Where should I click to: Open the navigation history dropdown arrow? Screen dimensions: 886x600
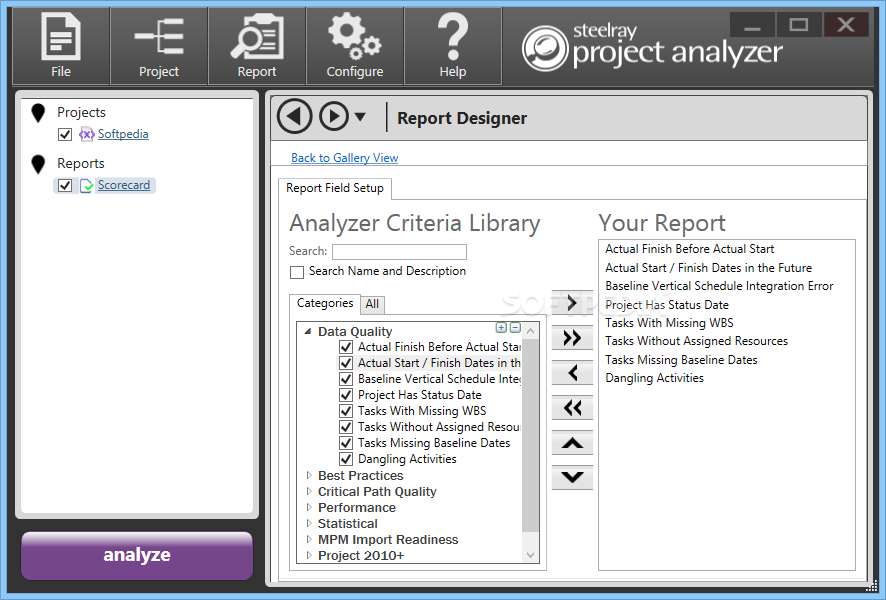point(360,117)
